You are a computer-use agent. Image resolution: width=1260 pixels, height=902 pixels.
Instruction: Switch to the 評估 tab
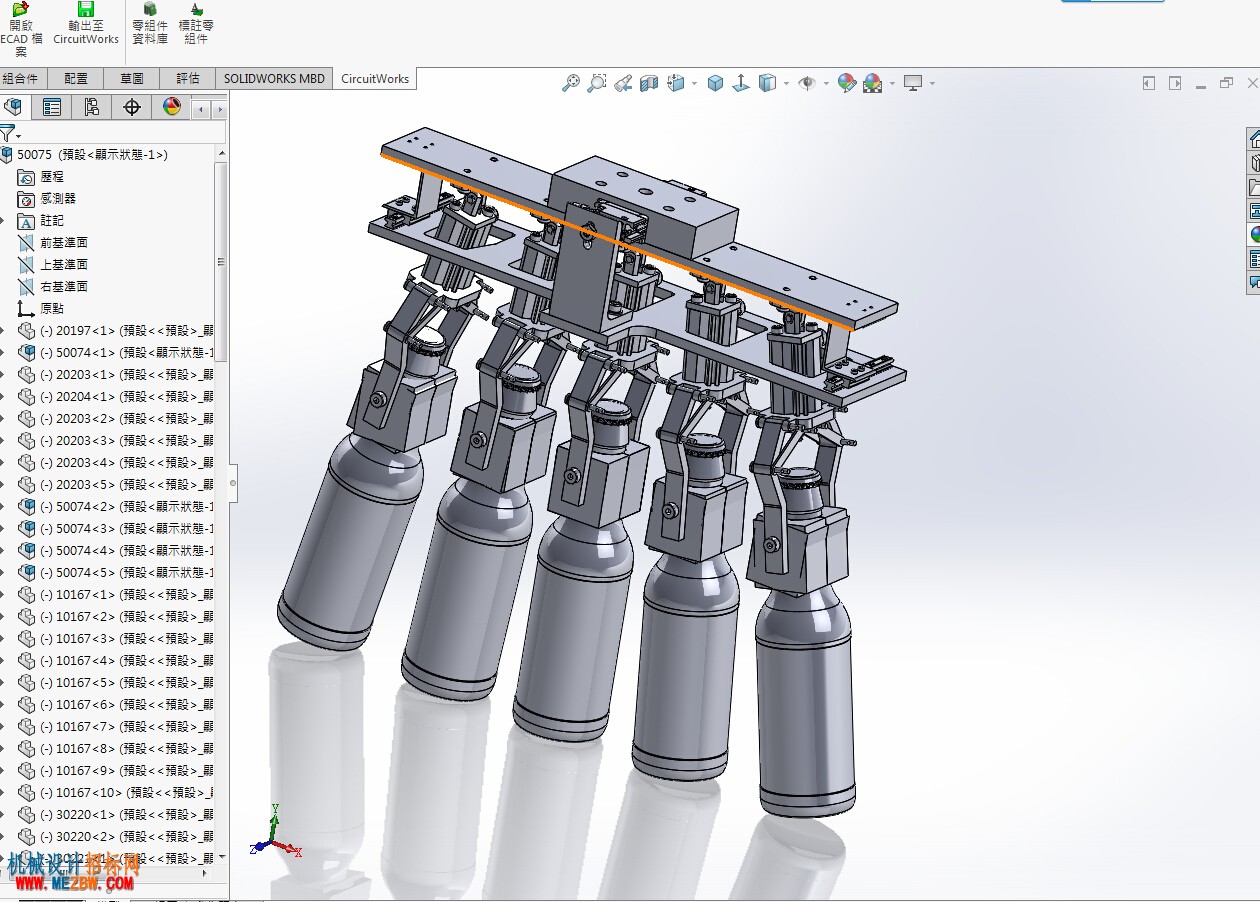pos(188,78)
